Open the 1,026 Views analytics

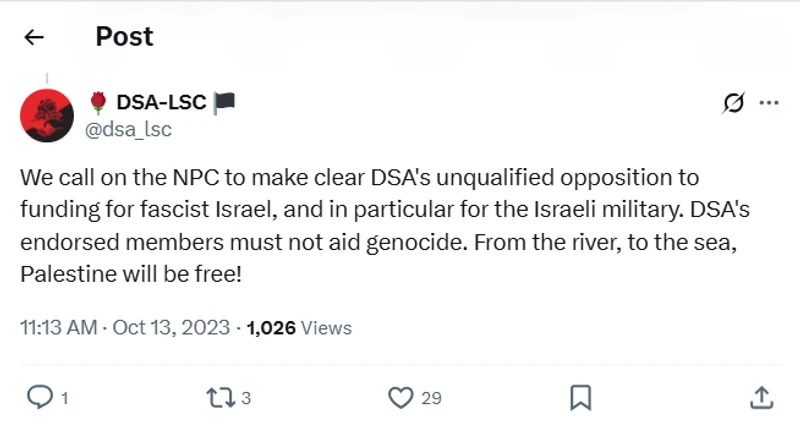299,327
